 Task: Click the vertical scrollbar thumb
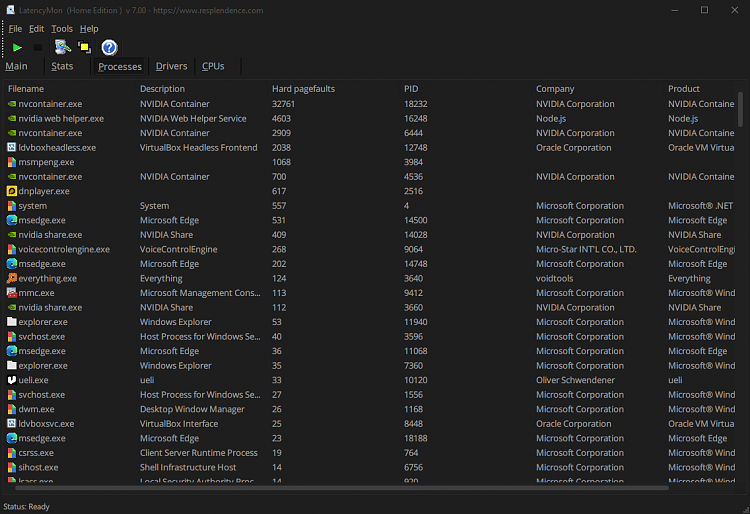point(740,109)
